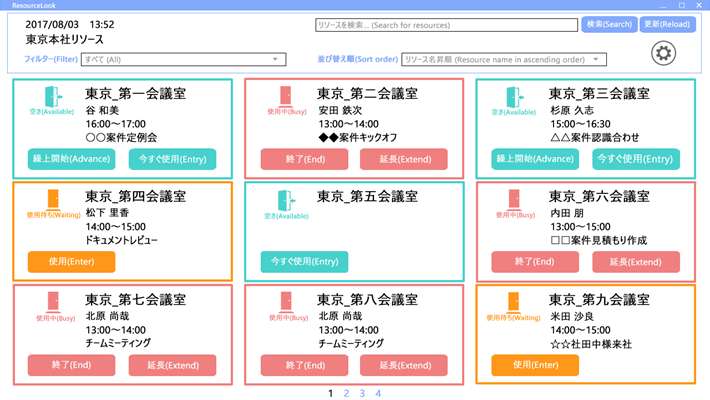This screenshot has width=710, height=400.
Task: Click the Available door icon for 東京_第五会議室
Action: pos(283,198)
